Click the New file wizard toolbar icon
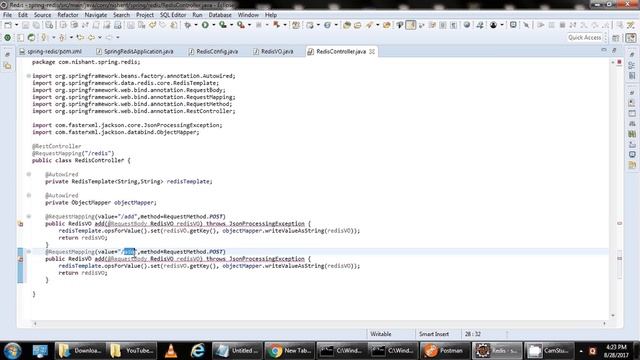Viewport: 640px width, 360px height. (8, 25)
